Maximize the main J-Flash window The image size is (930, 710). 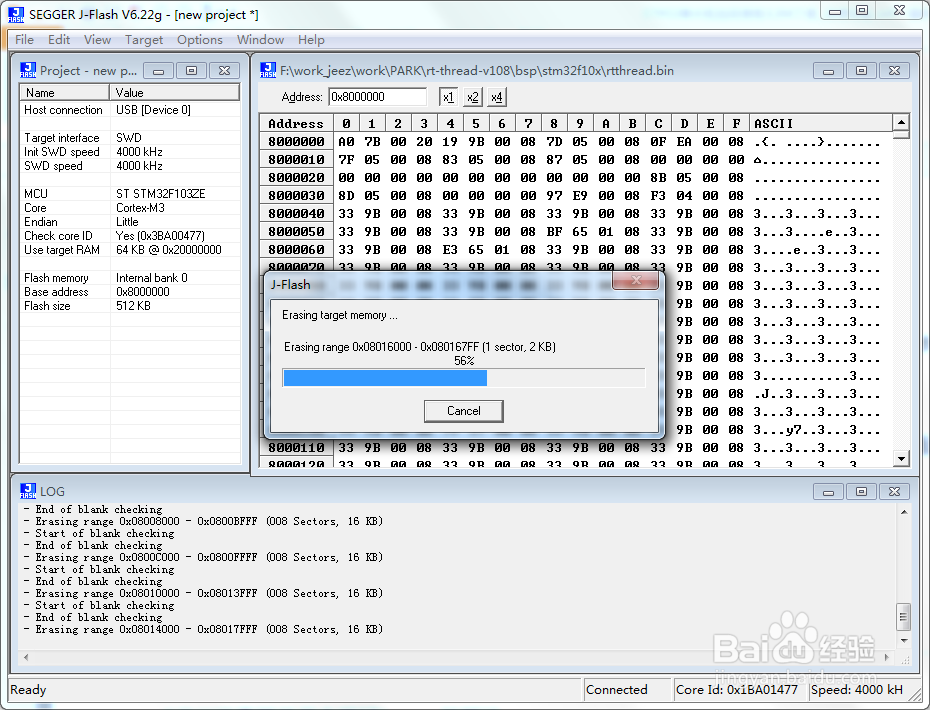(x=862, y=11)
